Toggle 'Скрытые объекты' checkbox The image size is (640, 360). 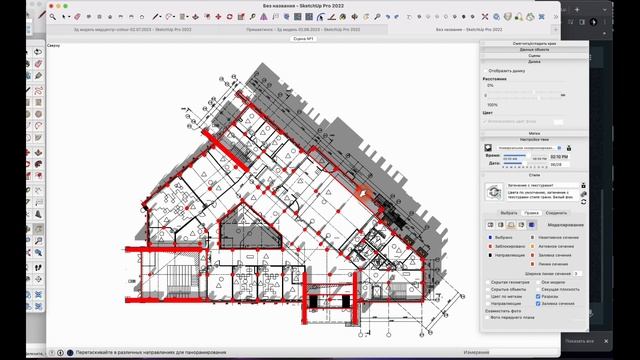pyautogui.click(x=488, y=289)
